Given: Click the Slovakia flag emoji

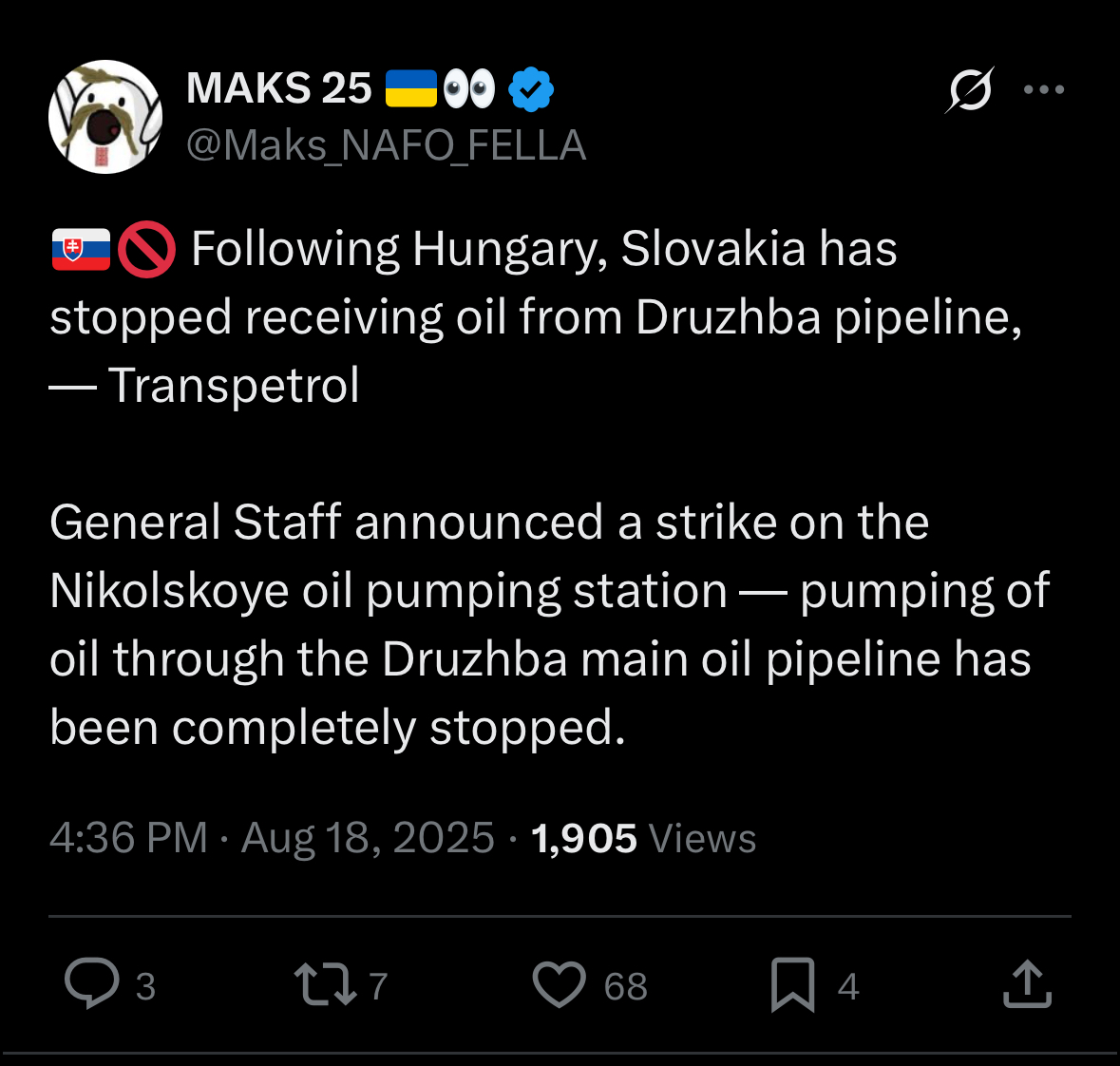Looking at the screenshot, I should (x=81, y=250).
